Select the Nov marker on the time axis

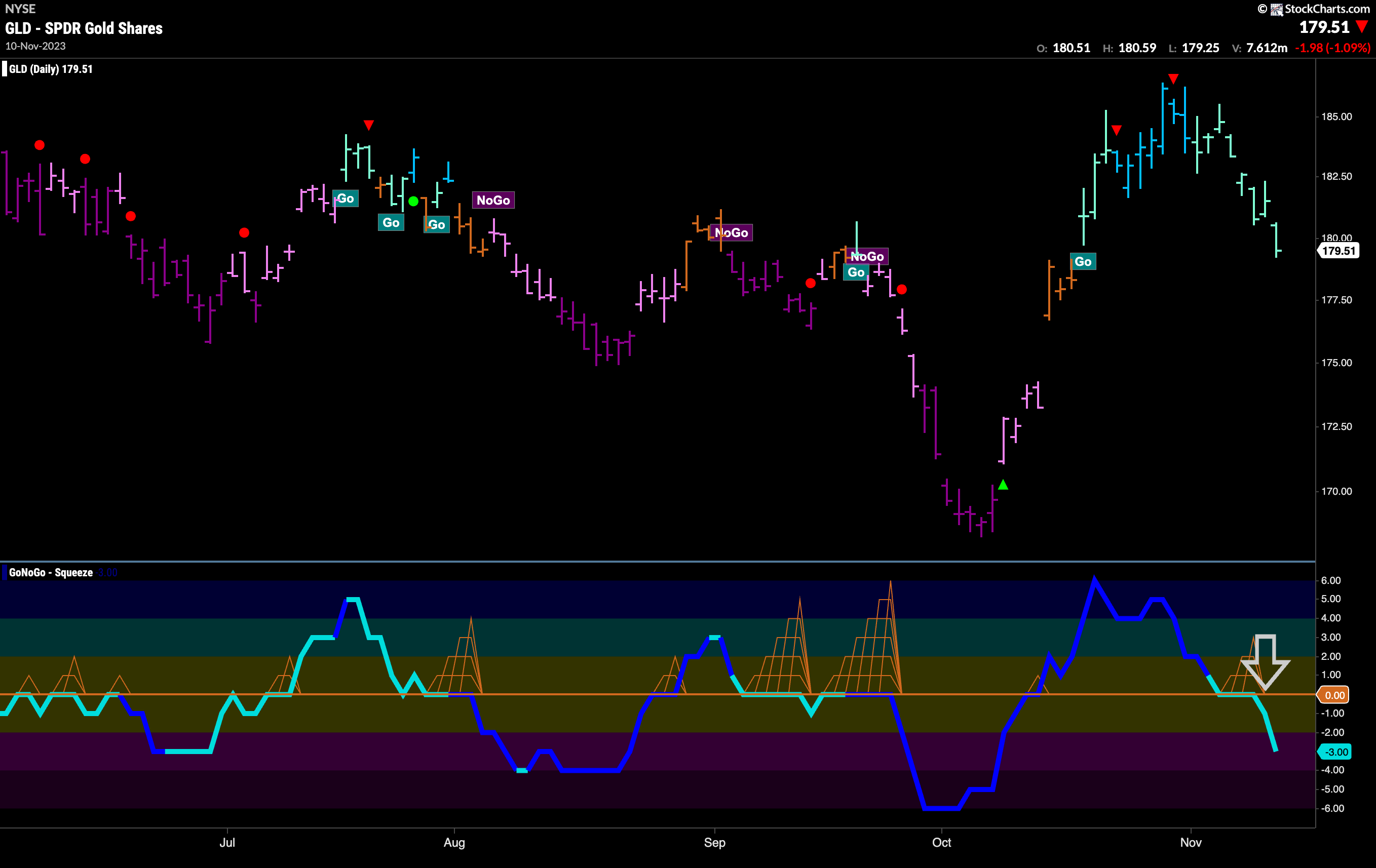(1191, 842)
